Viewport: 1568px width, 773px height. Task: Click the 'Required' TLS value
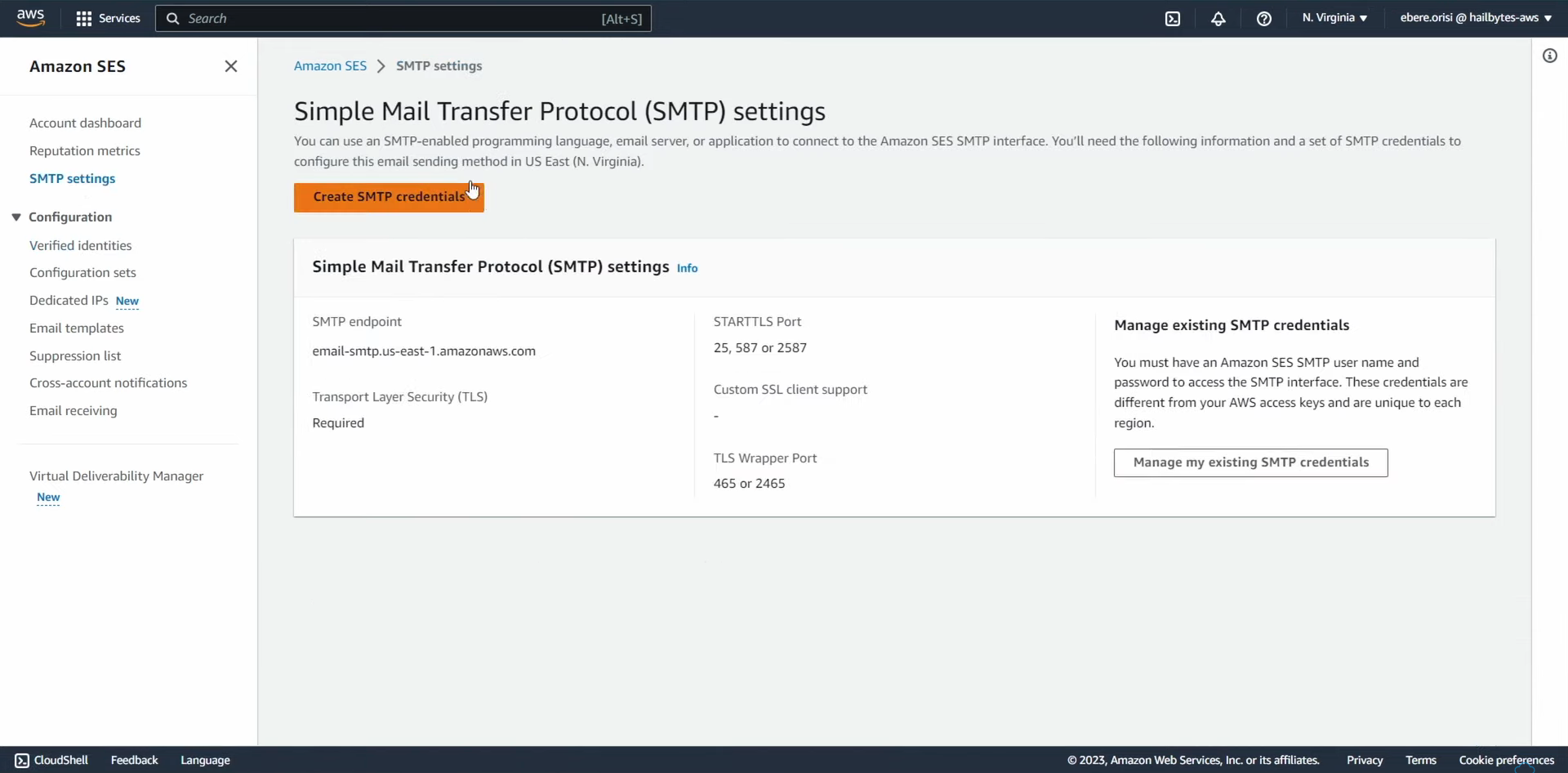338,422
